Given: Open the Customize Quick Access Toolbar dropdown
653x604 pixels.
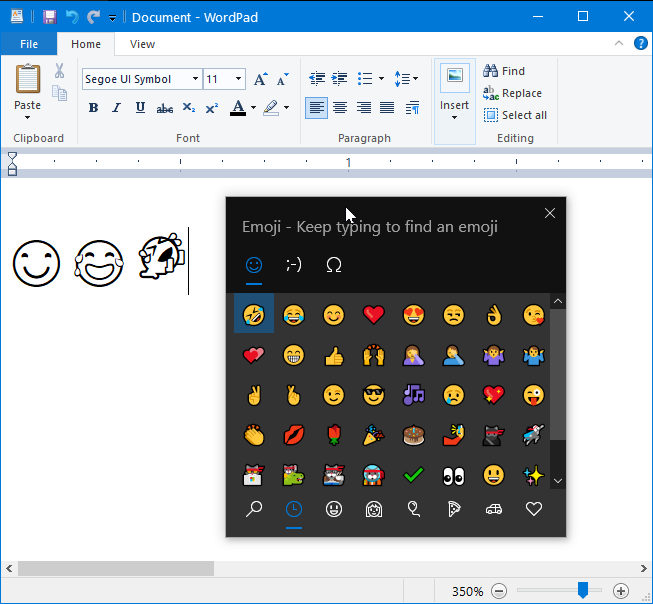Looking at the screenshot, I should pos(112,18).
